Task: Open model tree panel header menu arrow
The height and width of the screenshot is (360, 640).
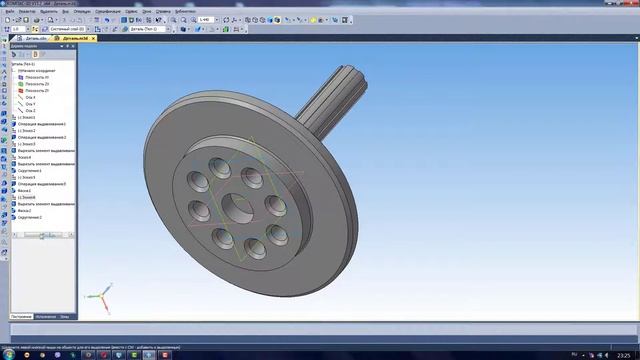Action: coord(62,46)
